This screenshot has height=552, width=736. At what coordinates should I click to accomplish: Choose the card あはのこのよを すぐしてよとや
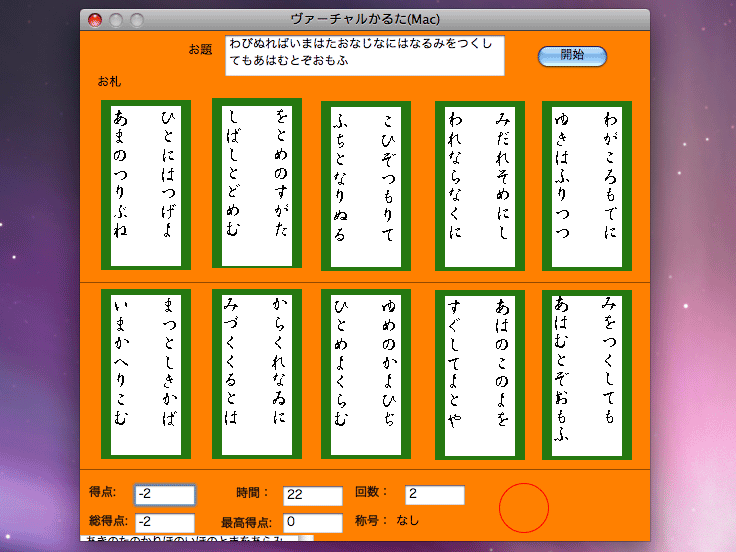point(480,375)
